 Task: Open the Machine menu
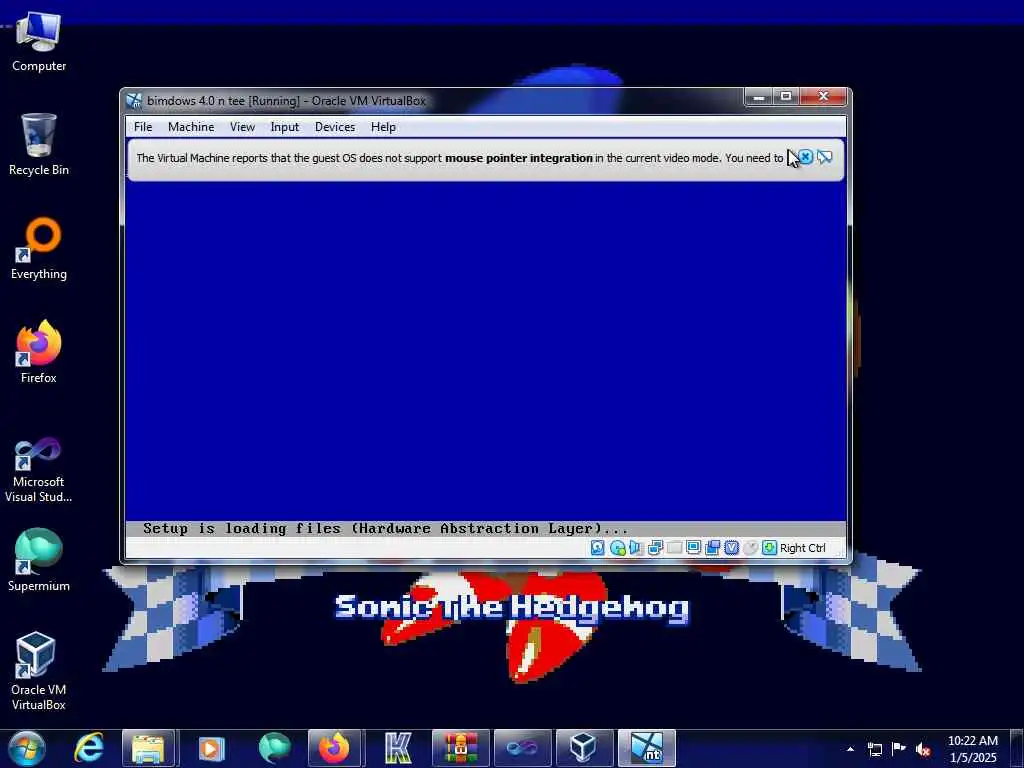click(191, 127)
